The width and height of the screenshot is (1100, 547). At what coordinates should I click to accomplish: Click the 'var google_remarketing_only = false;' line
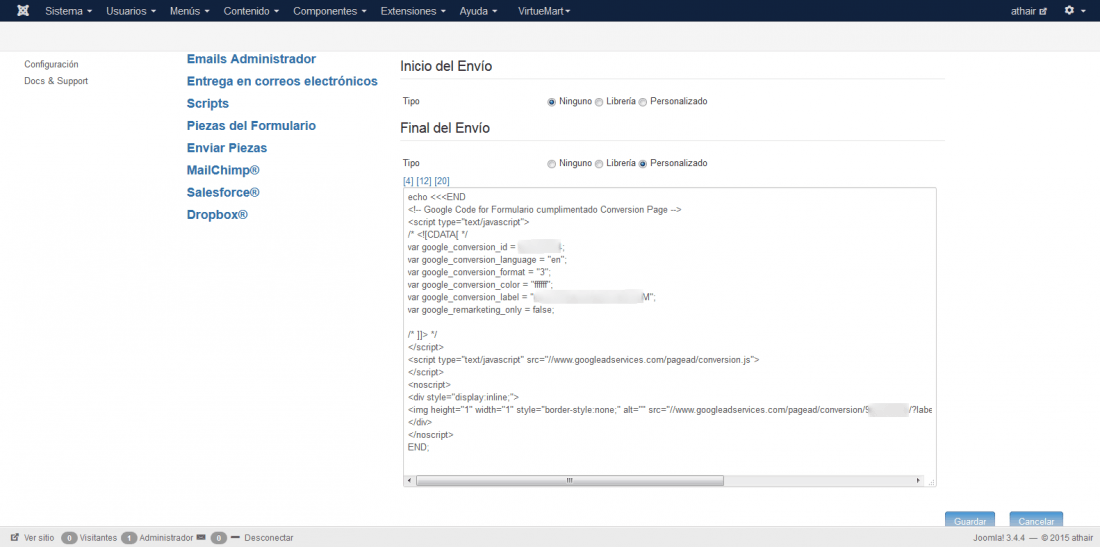tap(481, 310)
